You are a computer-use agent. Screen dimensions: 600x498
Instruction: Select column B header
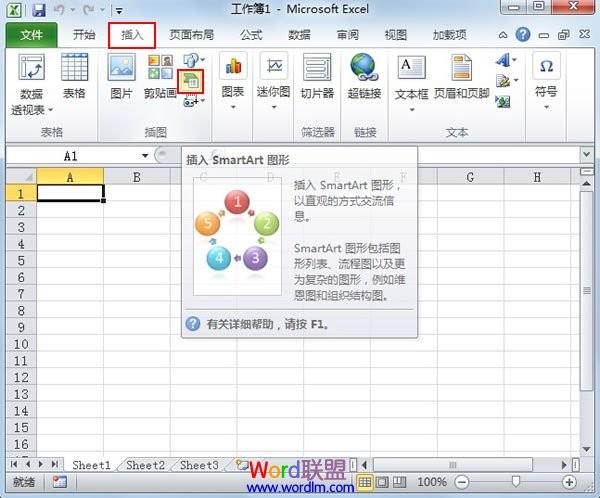tap(137, 177)
